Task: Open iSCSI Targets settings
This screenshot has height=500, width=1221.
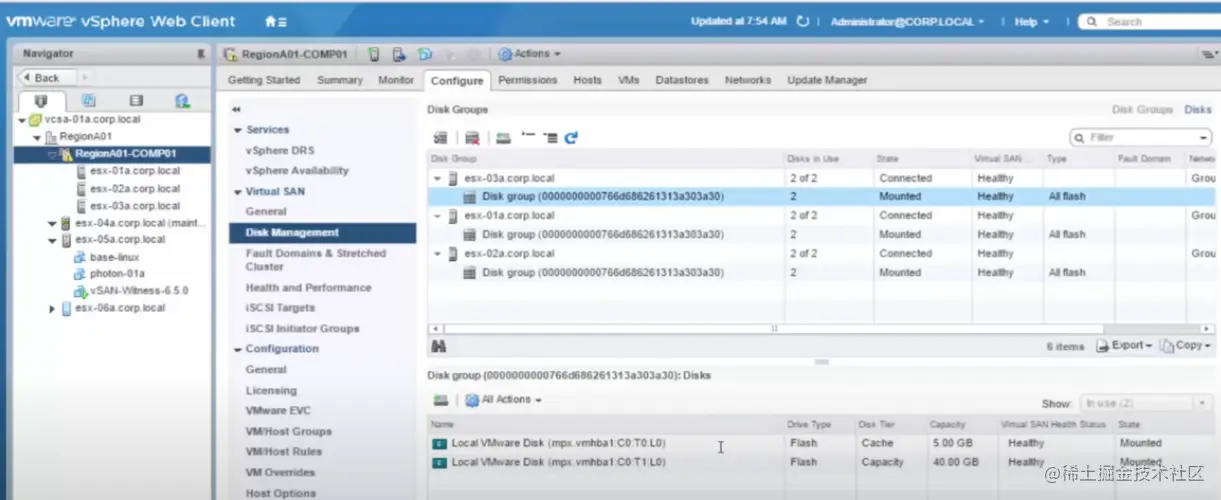Action: (280, 308)
